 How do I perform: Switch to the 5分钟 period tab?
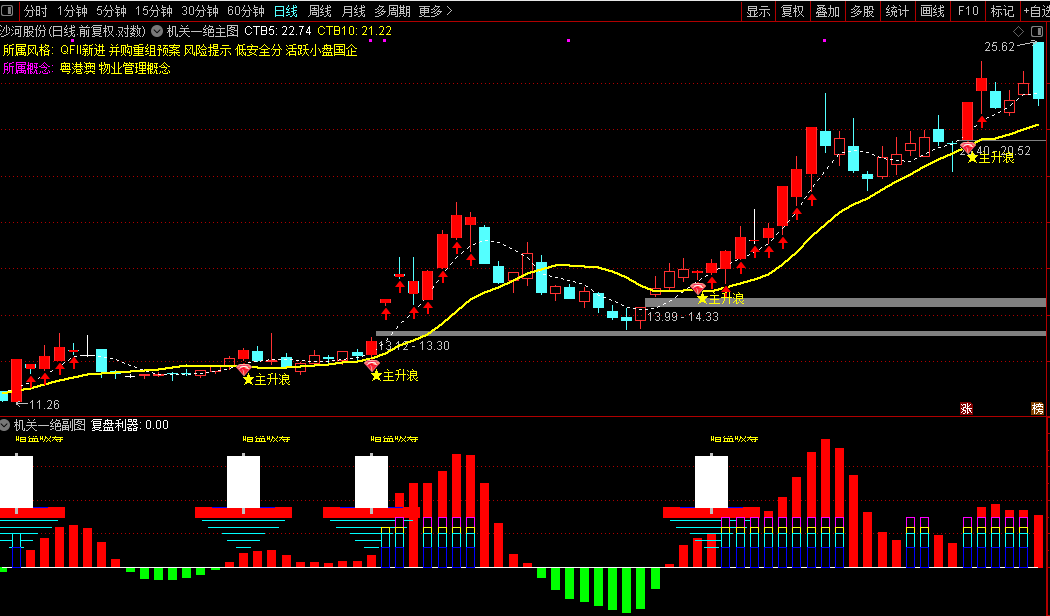[x=111, y=11]
